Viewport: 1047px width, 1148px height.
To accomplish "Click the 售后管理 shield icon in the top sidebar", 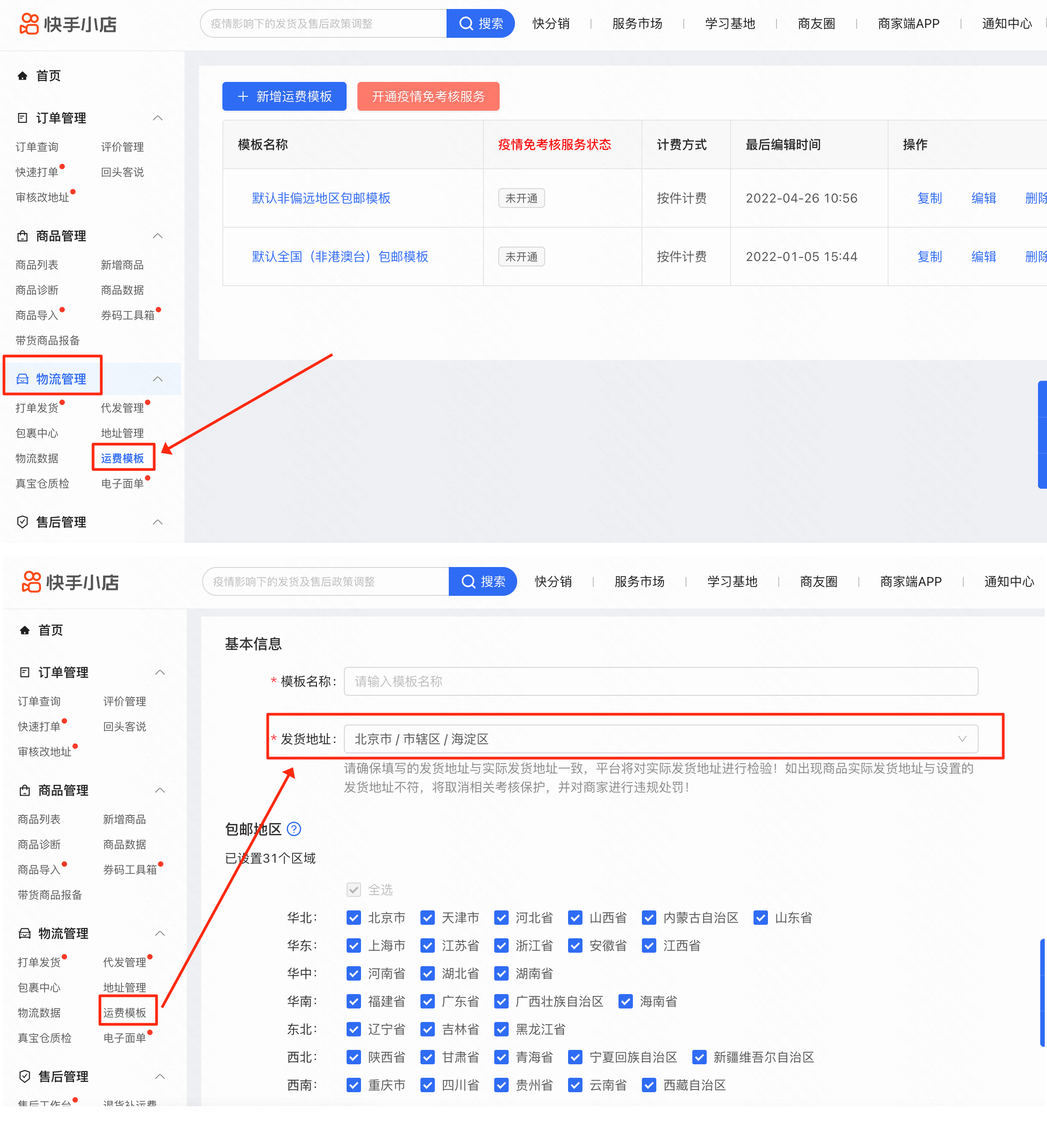I will pos(22,522).
